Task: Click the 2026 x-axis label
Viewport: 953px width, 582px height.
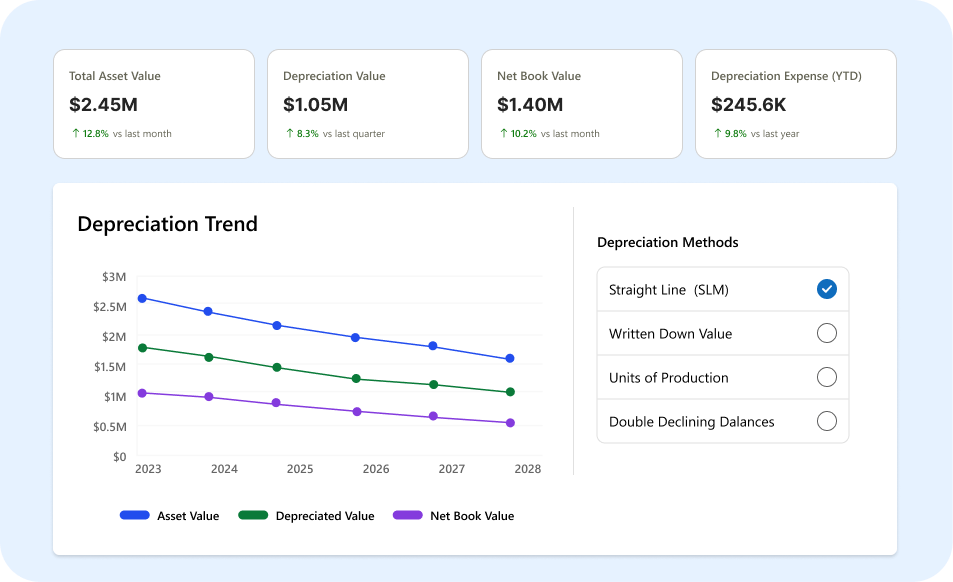Action: 376,469
